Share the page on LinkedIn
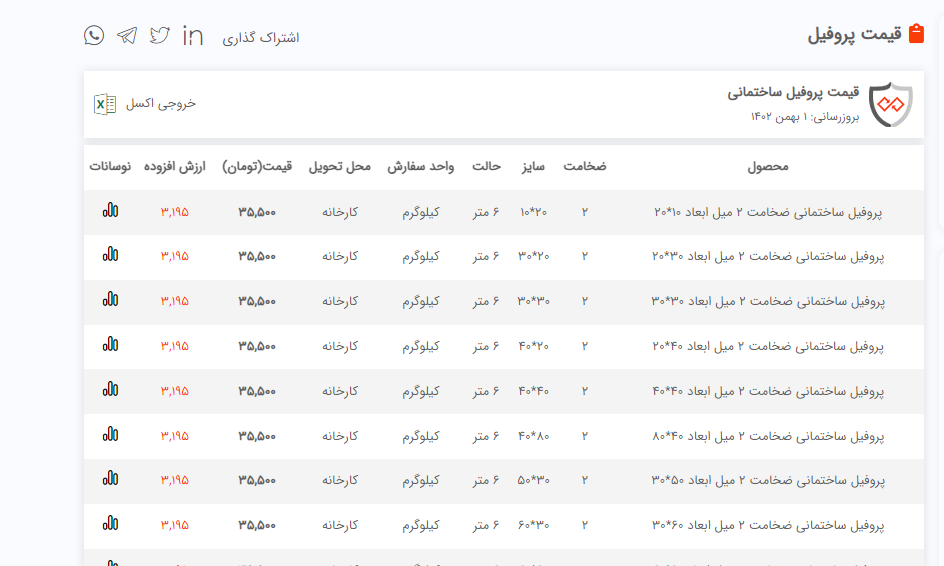944x566 pixels. [193, 36]
